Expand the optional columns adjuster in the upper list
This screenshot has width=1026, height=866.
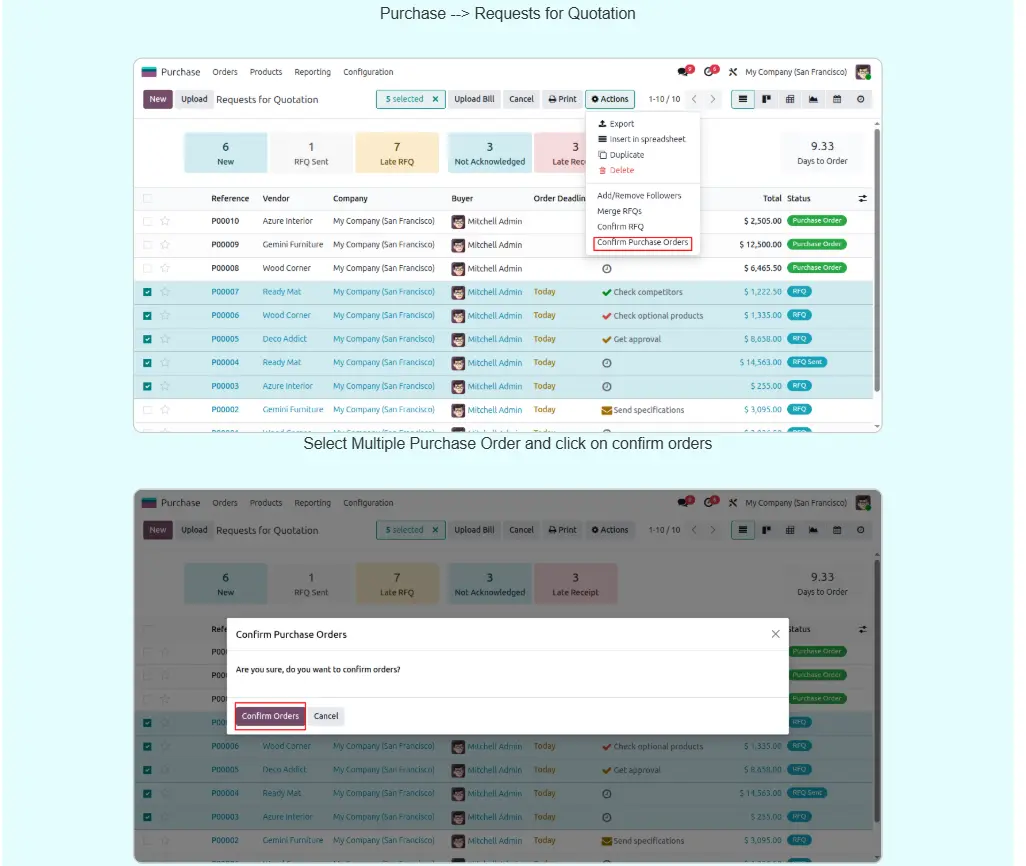tap(862, 199)
